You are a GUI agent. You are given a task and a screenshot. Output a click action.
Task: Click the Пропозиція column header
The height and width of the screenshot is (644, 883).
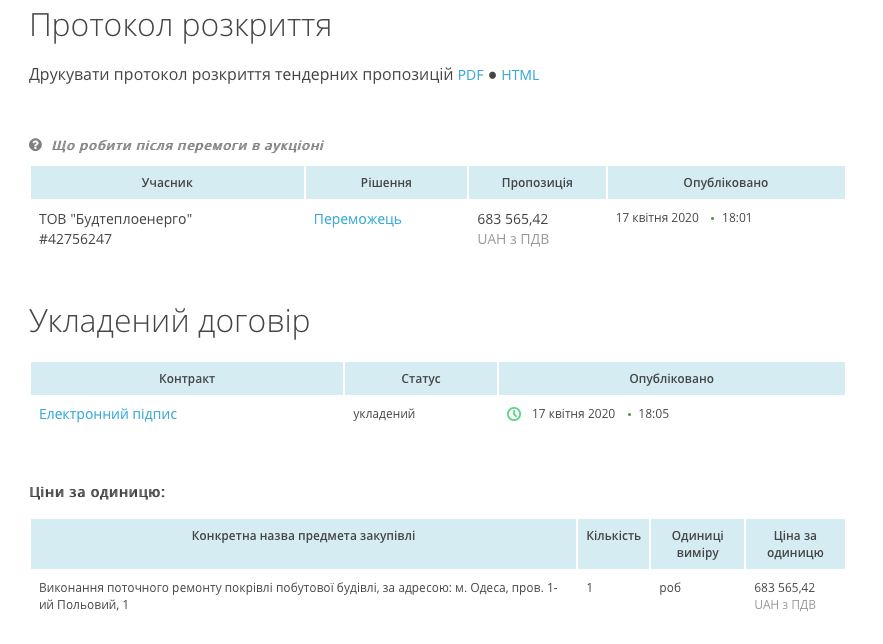[537, 182]
